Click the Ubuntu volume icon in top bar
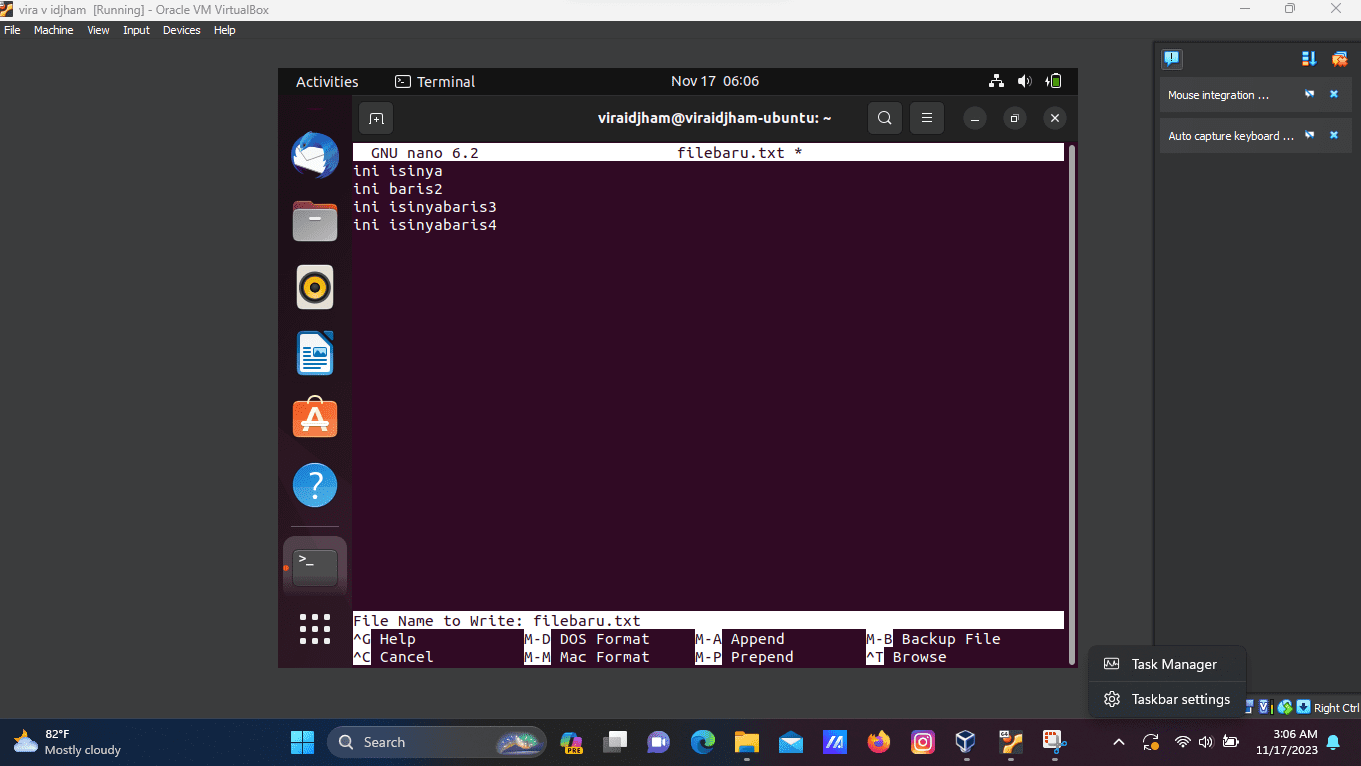This screenshot has width=1361, height=766. [x=1024, y=81]
